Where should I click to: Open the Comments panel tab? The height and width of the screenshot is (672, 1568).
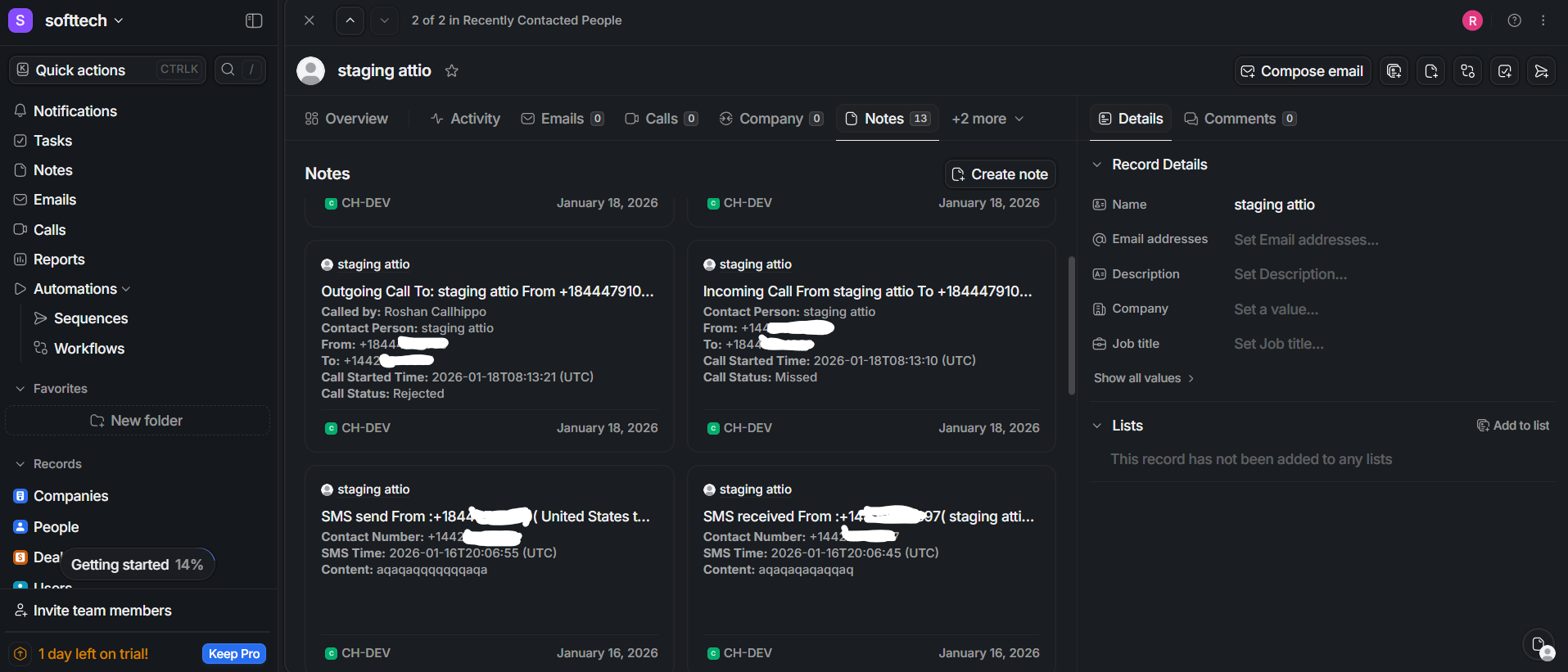coord(1240,119)
